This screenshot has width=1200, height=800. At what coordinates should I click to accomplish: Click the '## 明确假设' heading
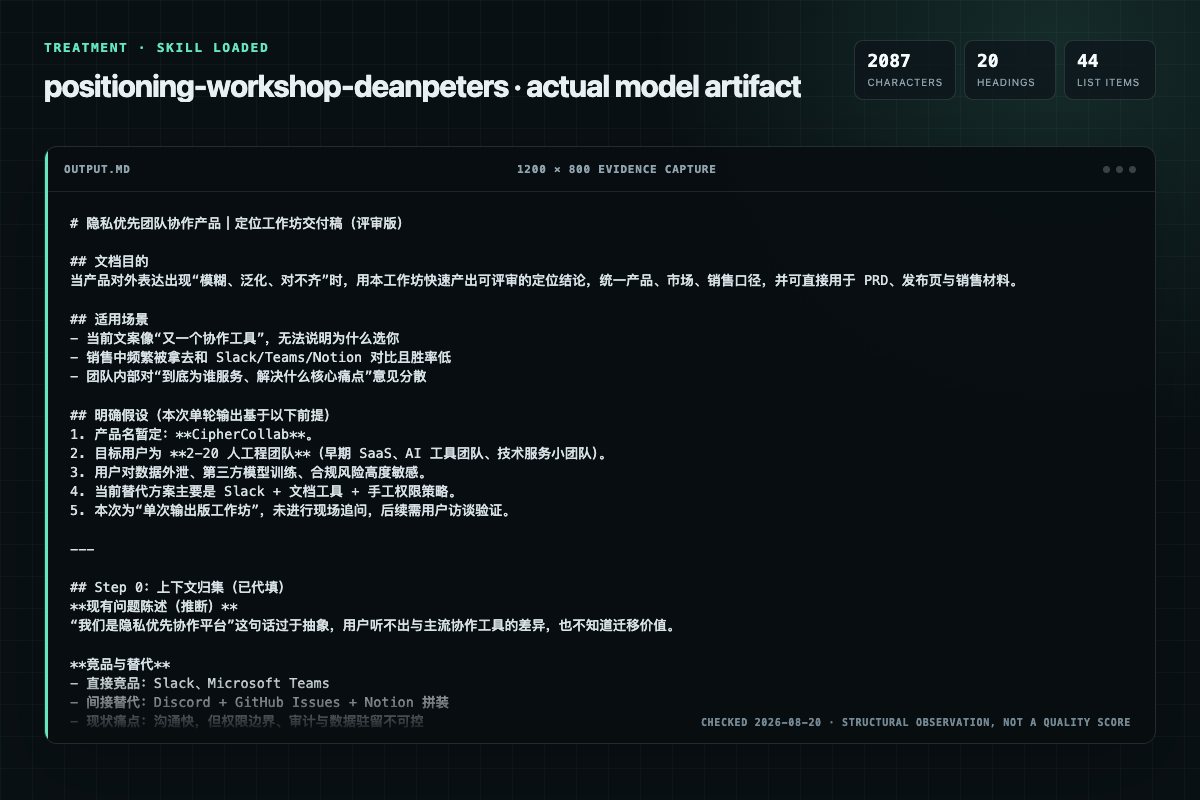pyautogui.click(x=200, y=415)
